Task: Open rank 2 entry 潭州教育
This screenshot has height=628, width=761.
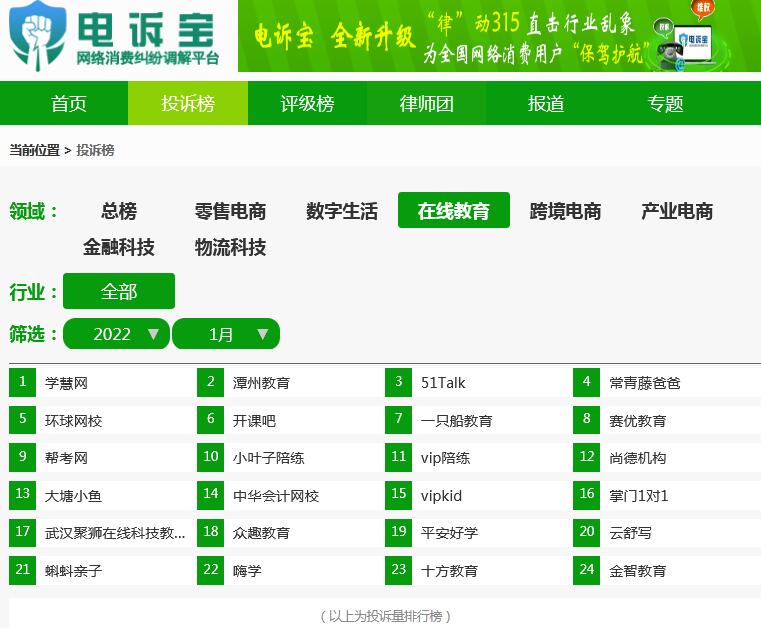Action: point(261,383)
